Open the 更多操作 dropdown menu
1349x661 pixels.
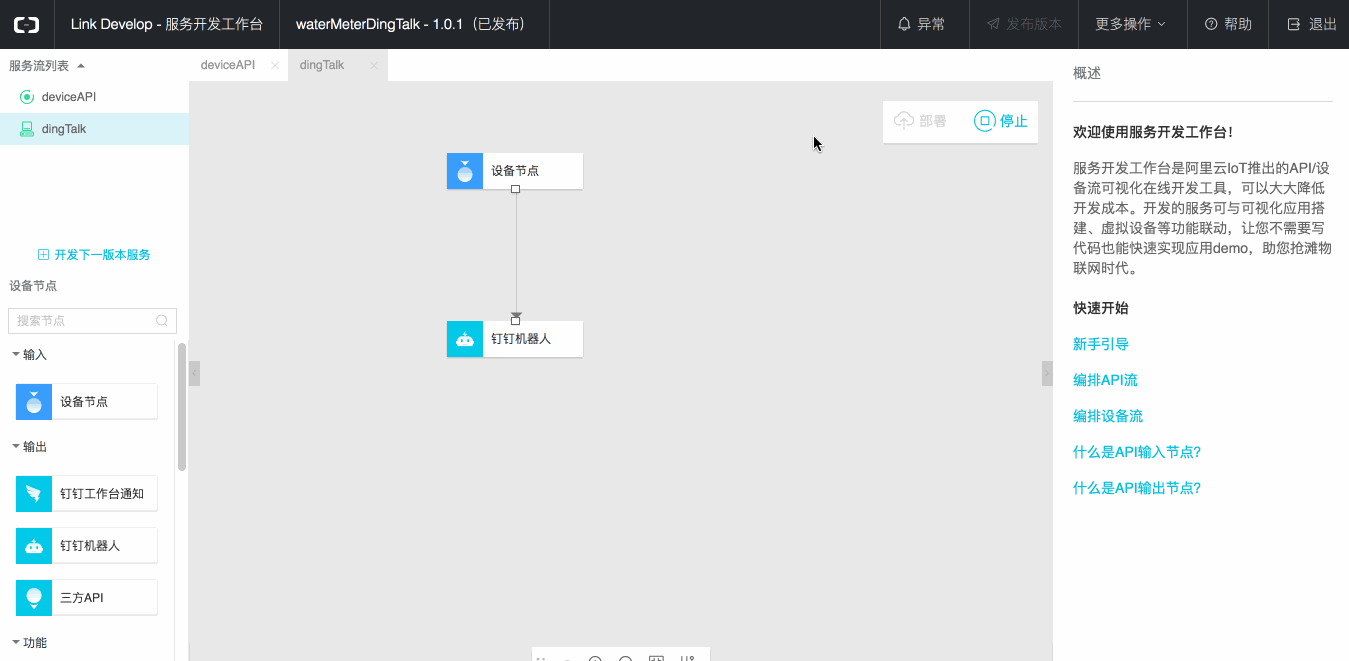[1131, 24]
